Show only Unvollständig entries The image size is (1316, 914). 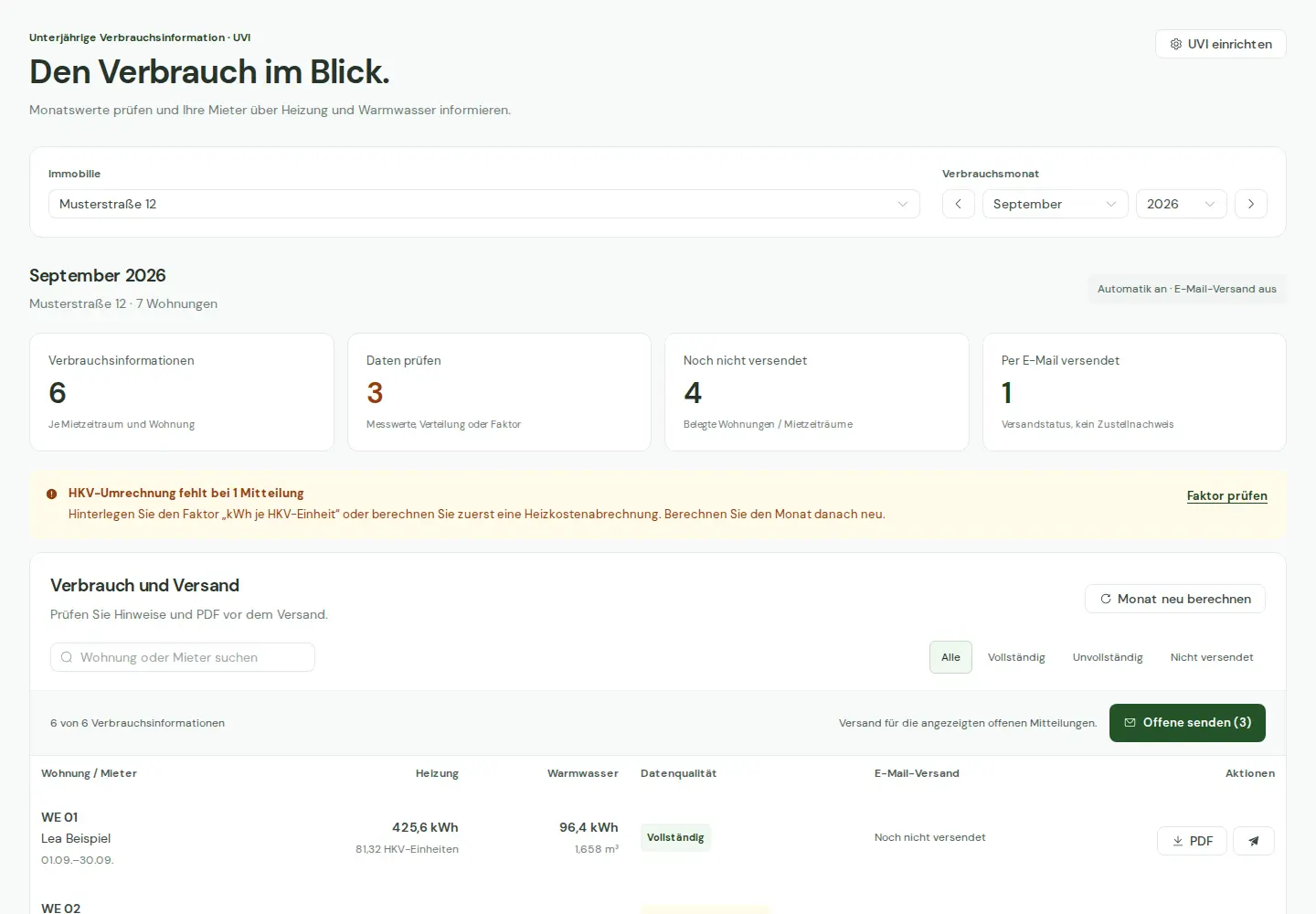click(1108, 657)
